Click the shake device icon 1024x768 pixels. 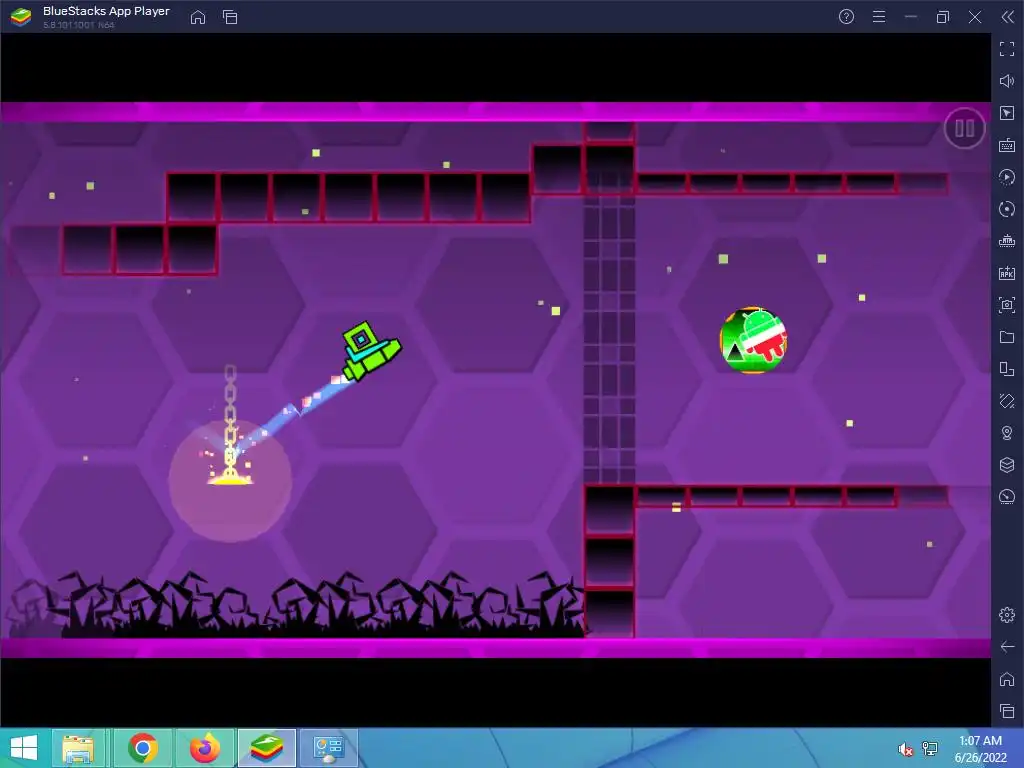click(1007, 401)
